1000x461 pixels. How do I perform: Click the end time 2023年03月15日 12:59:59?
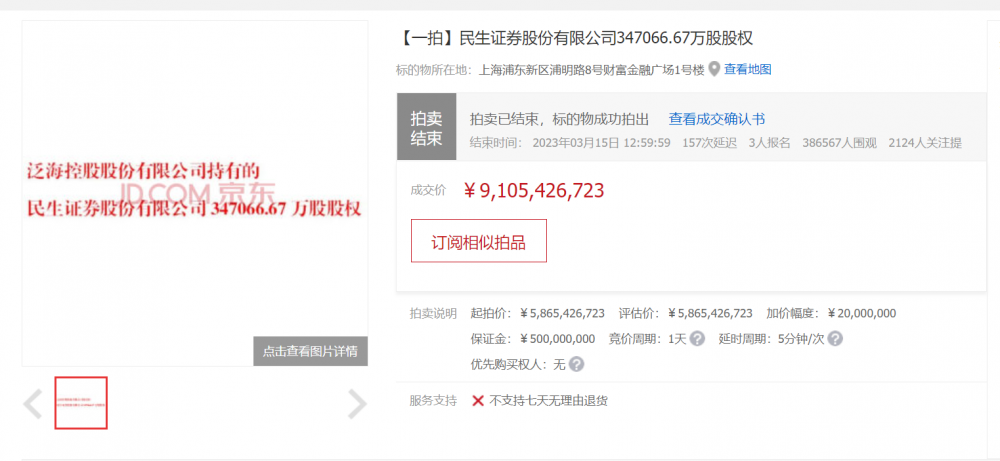(x=601, y=143)
